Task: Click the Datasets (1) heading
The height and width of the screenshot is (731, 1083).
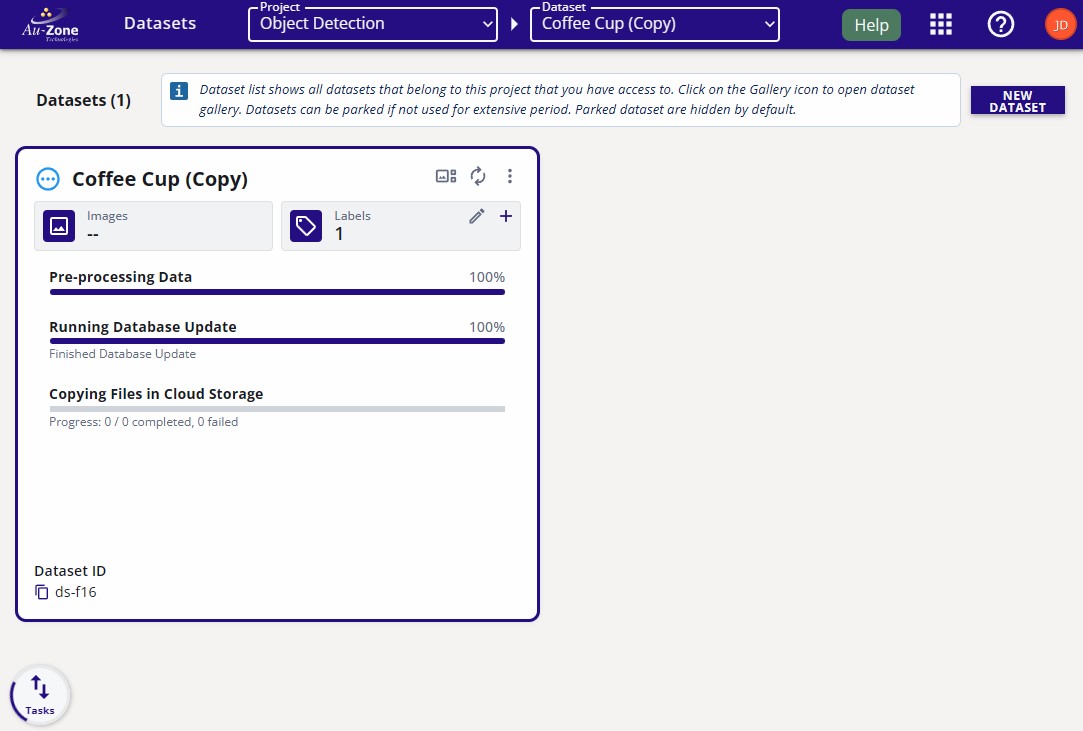Action: point(84,100)
